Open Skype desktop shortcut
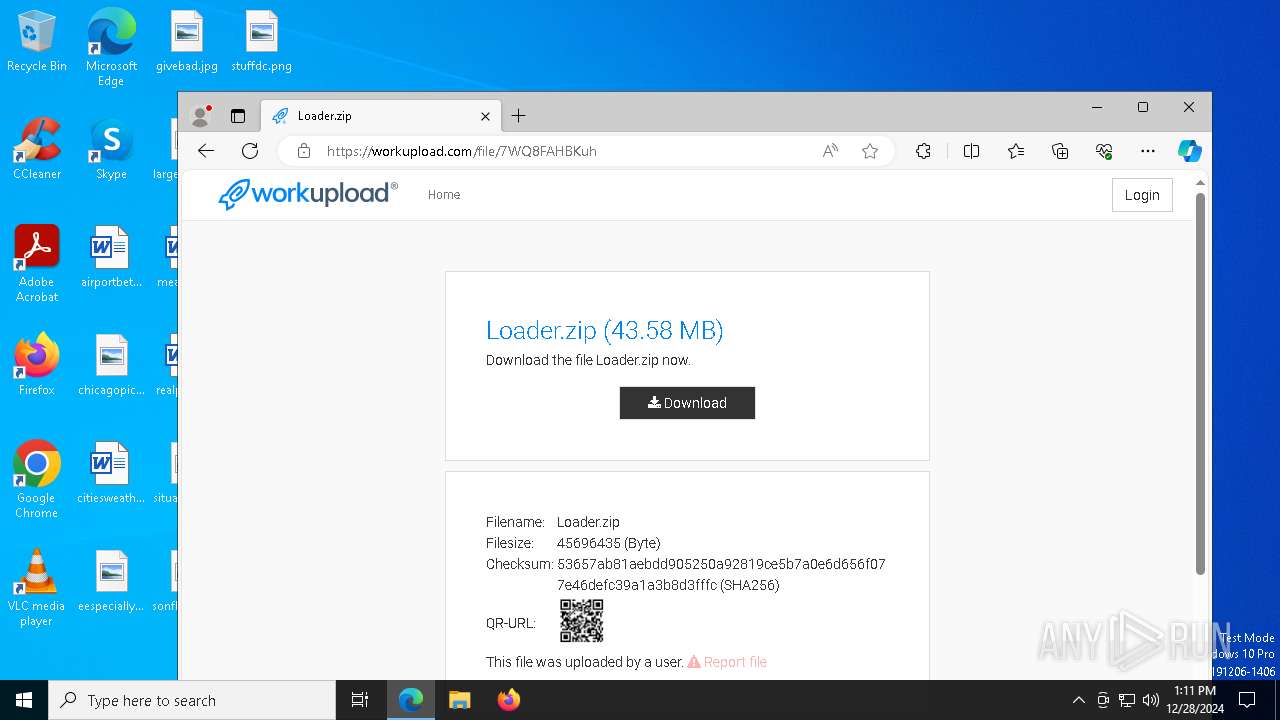 (x=111, y=150)
